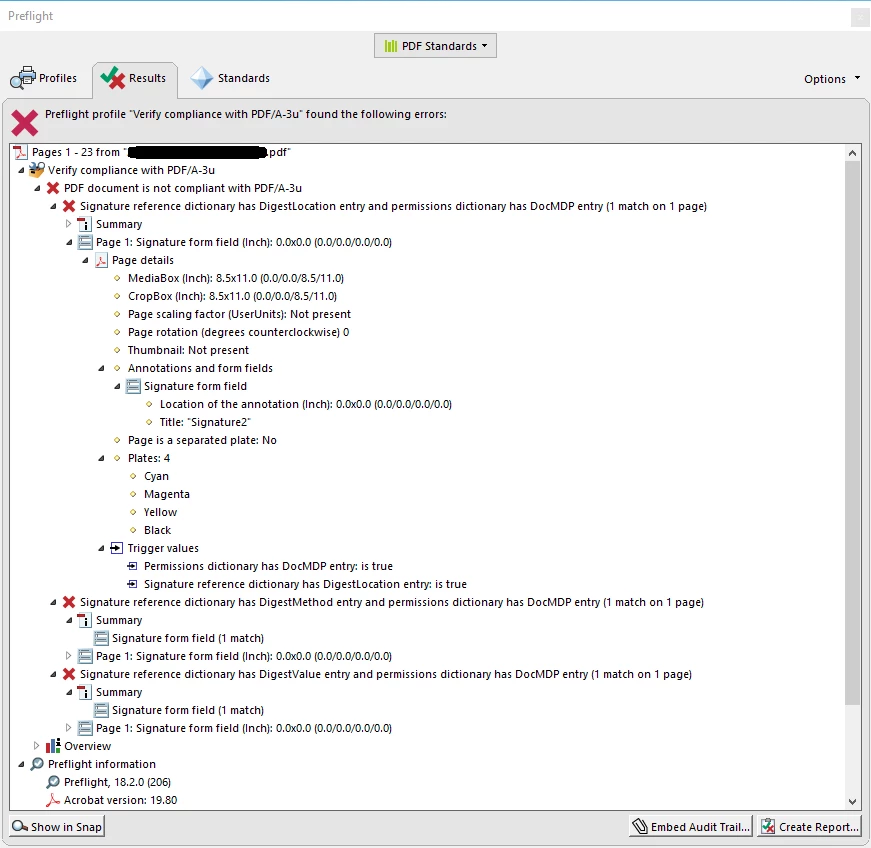Viewport: 871px width, 848px height.
Task: Click the Overview chart icon
Action: (53, 746)
